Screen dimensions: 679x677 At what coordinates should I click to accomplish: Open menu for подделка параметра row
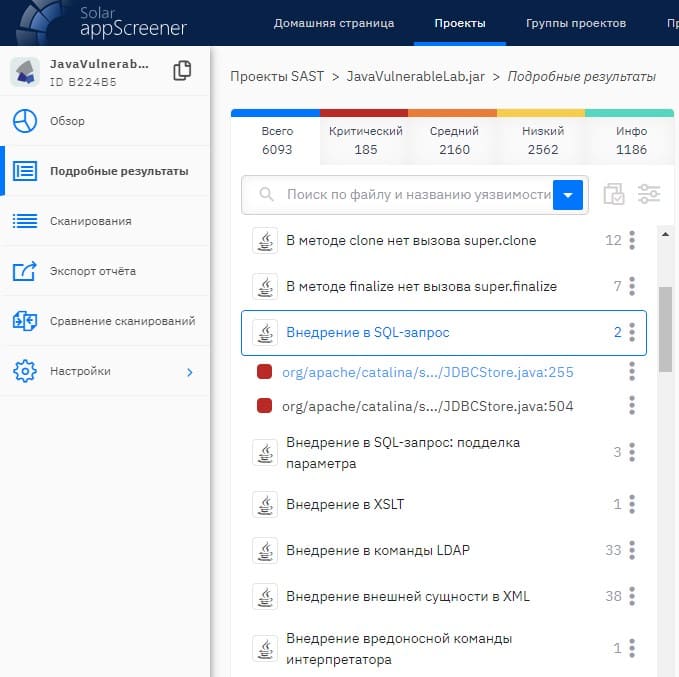[632, 452]
